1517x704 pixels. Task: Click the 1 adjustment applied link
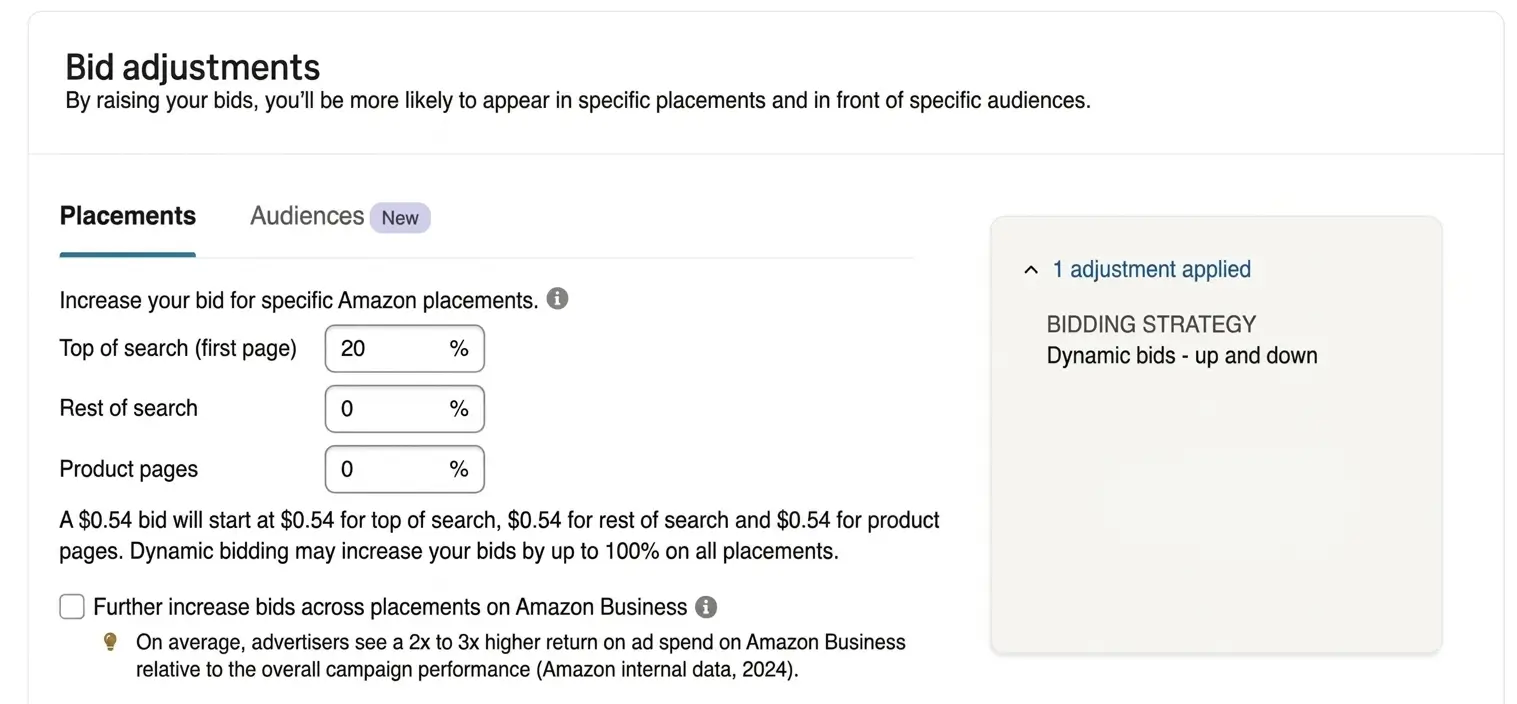tap(1151, 270)
